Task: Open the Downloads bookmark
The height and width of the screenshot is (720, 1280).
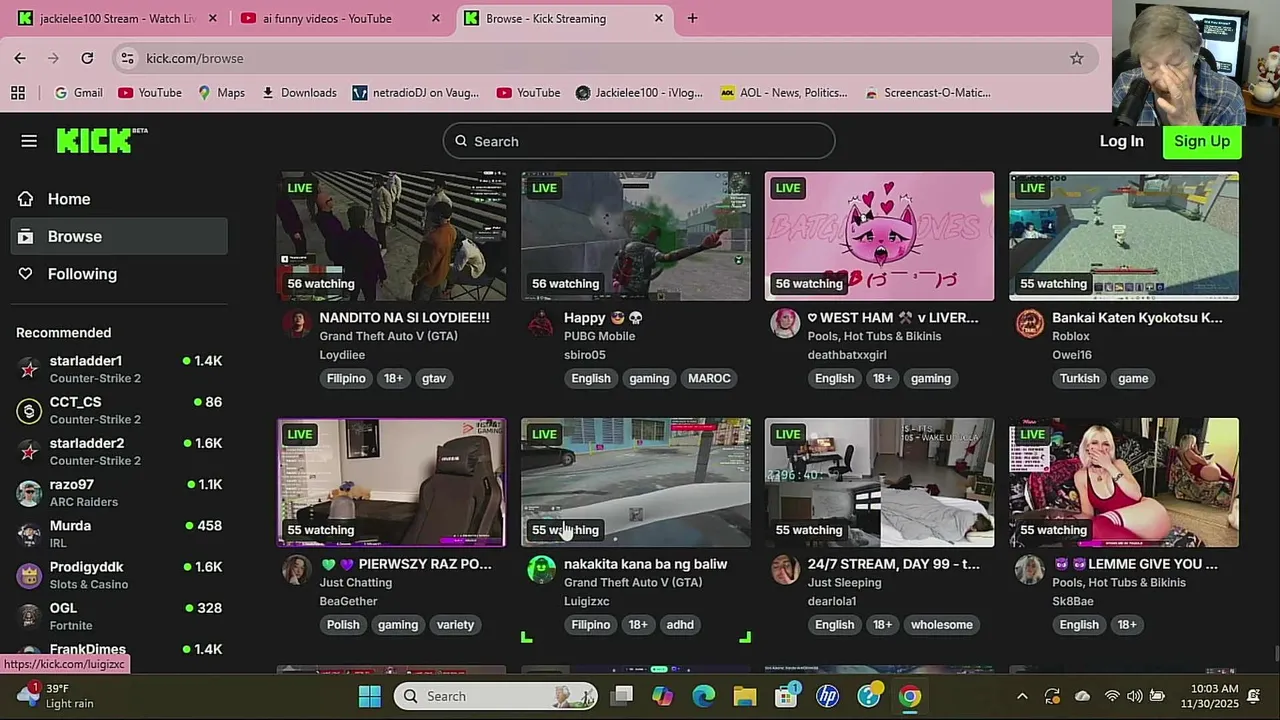Action: point(298,93)
